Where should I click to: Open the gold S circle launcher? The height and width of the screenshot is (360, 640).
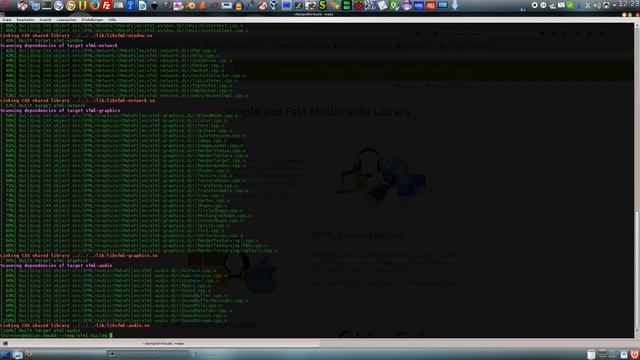point(71,5)
